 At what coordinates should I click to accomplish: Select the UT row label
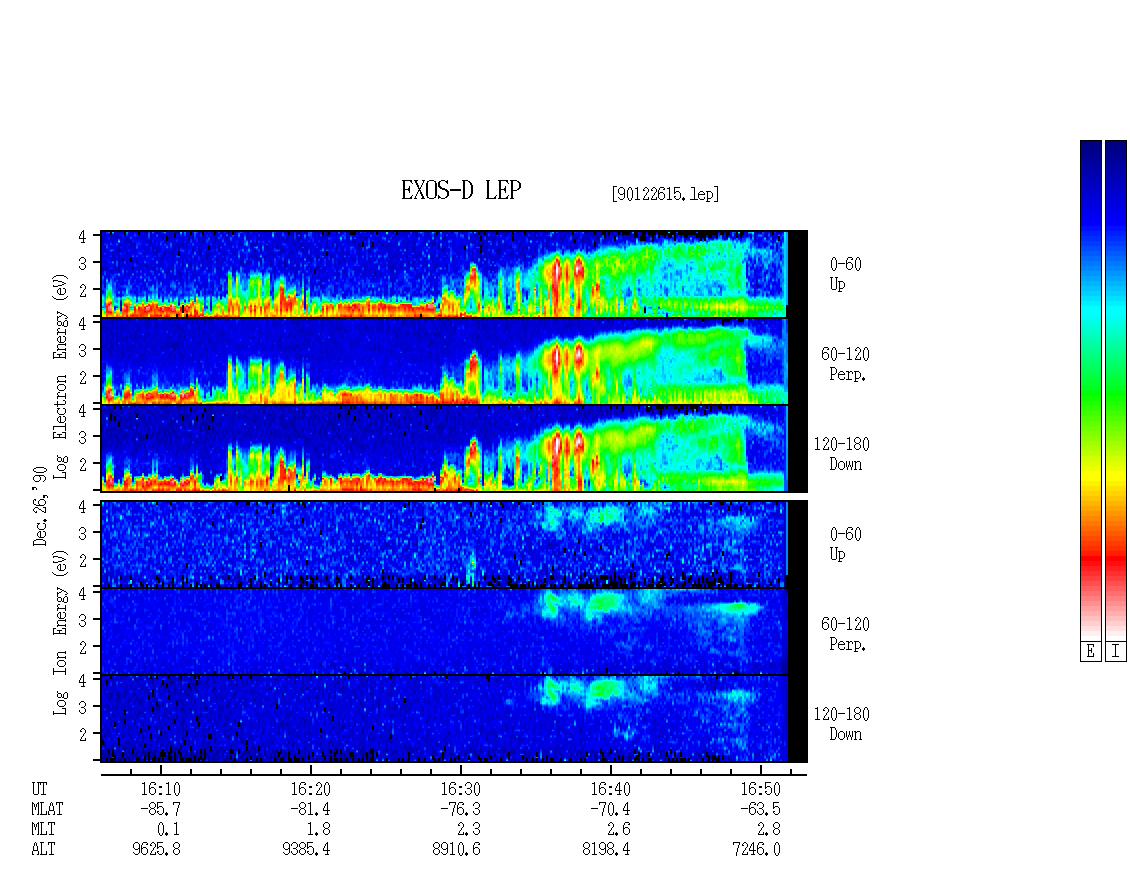tap(39, 789)
